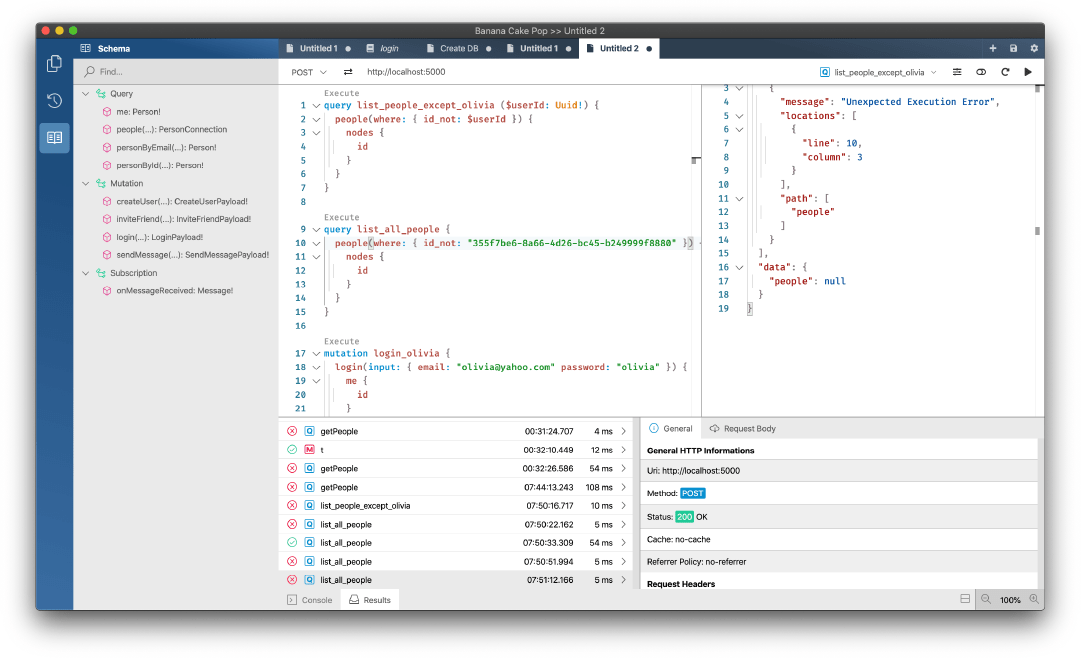Image resolution: width=1082 pixels, height=658 pixels.
Task: Select the 07:50:33.309 list_all_people history row
Action: (455, 543)
